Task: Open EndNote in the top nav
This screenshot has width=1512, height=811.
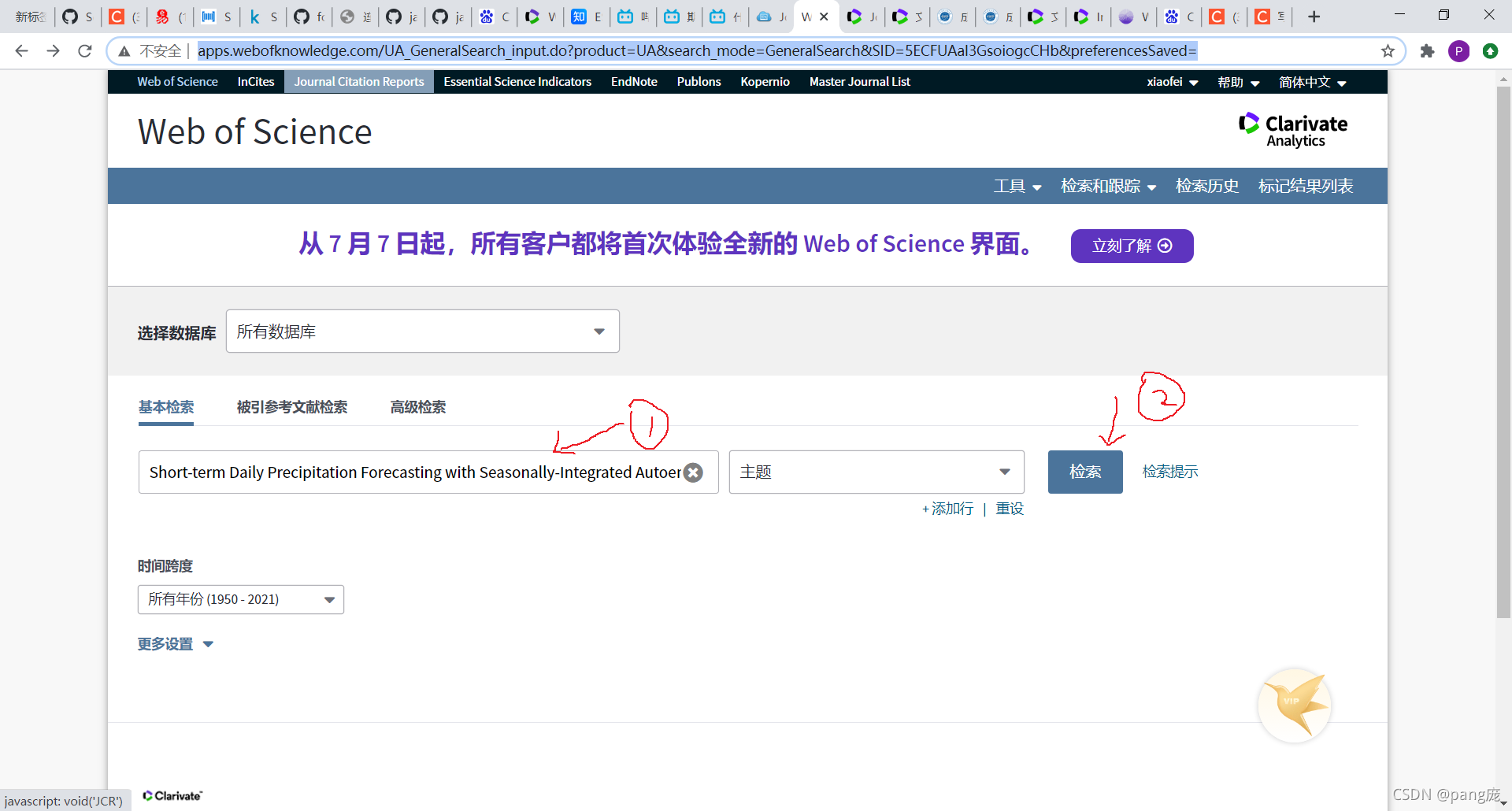Action: (x=634, y=82)
